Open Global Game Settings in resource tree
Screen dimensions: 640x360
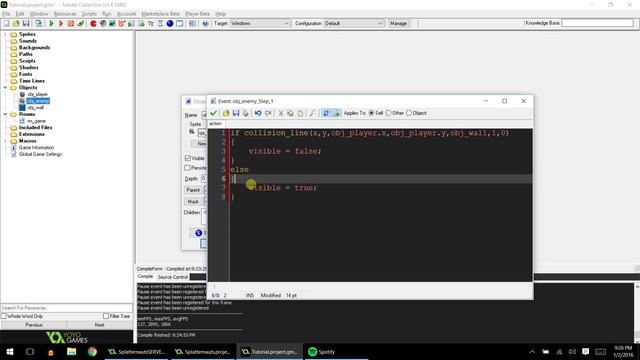pos(40,154)
